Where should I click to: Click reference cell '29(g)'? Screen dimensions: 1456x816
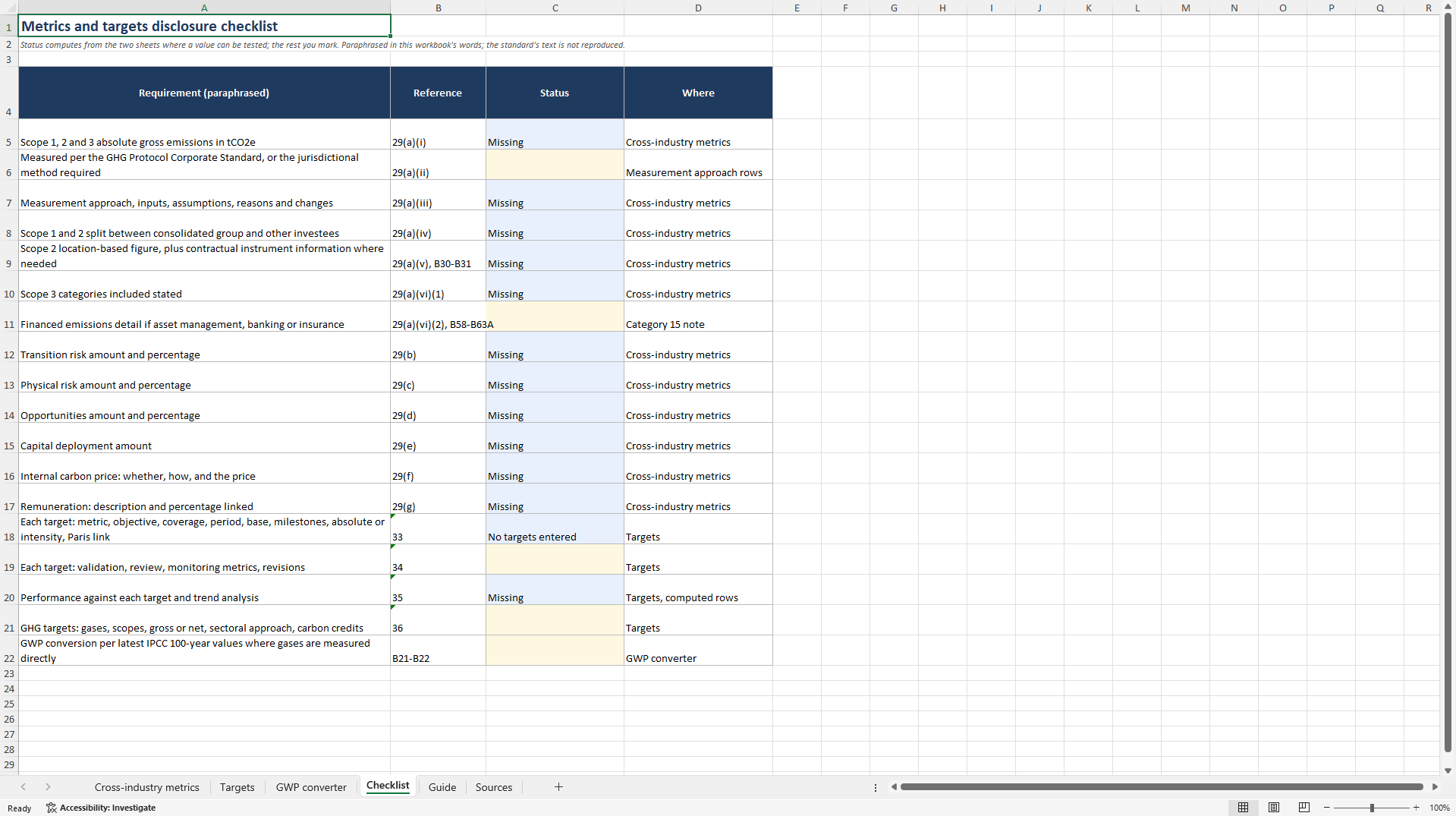[x=438, y=499]
